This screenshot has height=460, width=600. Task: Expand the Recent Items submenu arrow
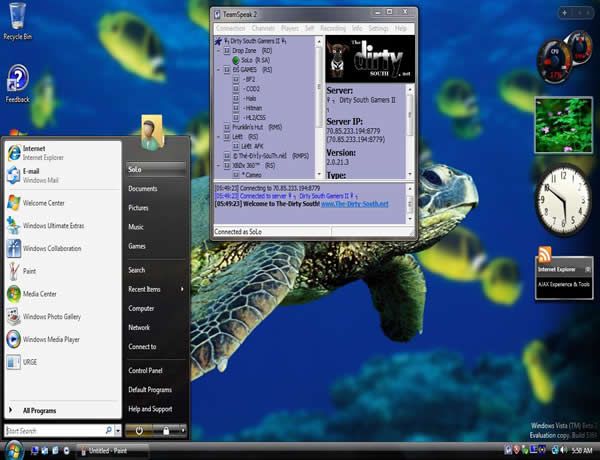tap(182, 289)
